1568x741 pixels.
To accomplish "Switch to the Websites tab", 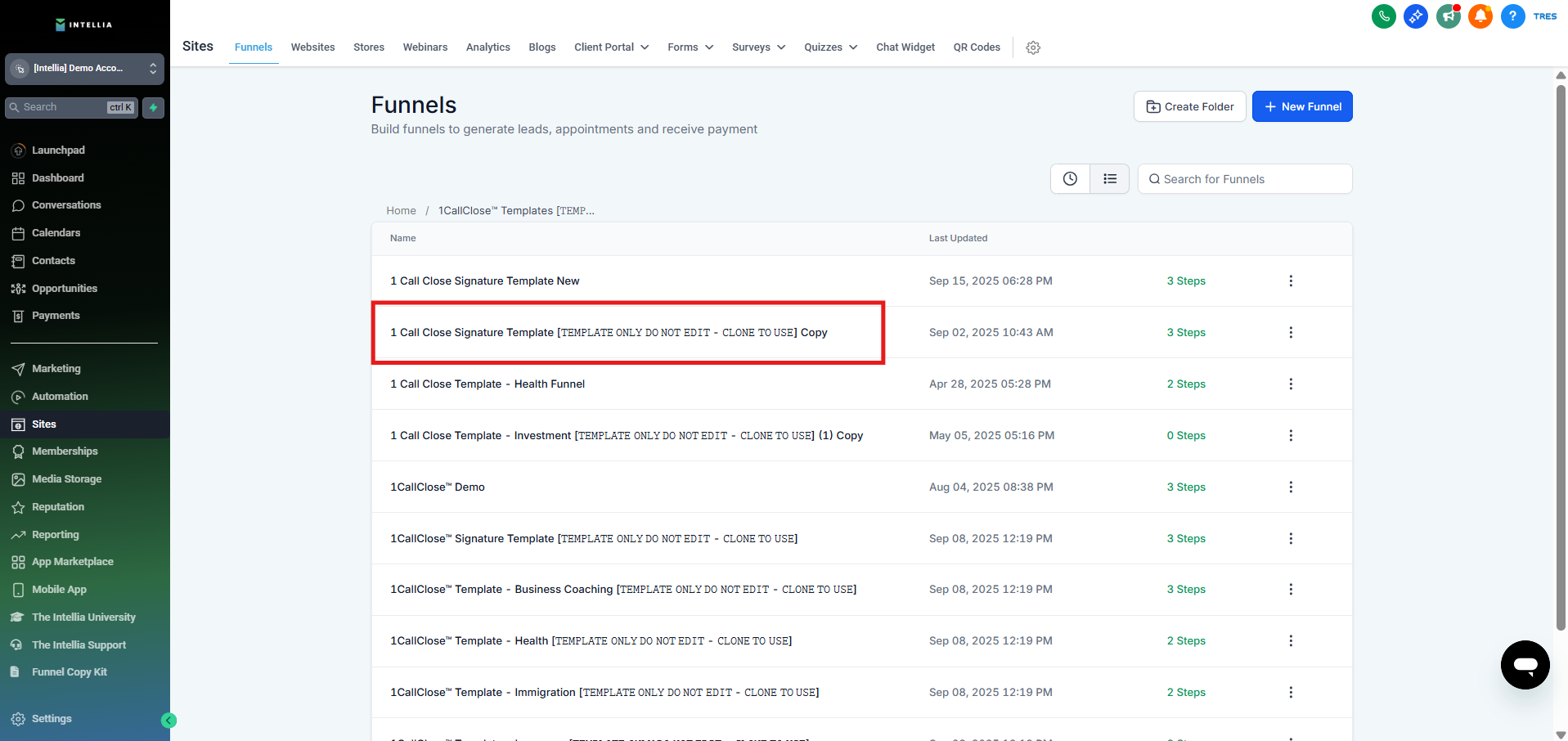I will 313,47.
